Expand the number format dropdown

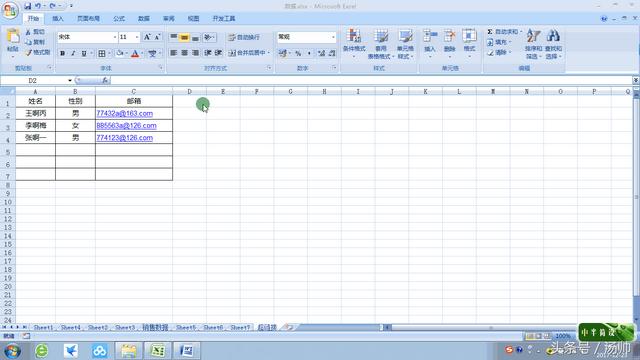pyautogui.click(x=333, y=37)
